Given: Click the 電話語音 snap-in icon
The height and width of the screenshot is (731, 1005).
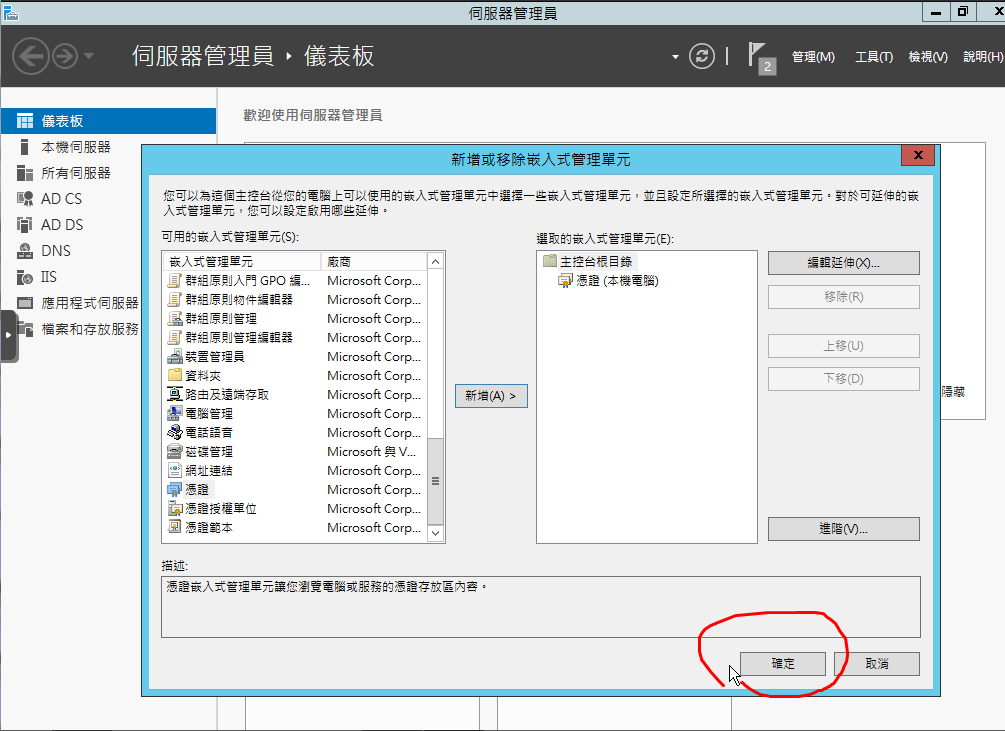Looking at the screenshot, I should coord(174,432).
